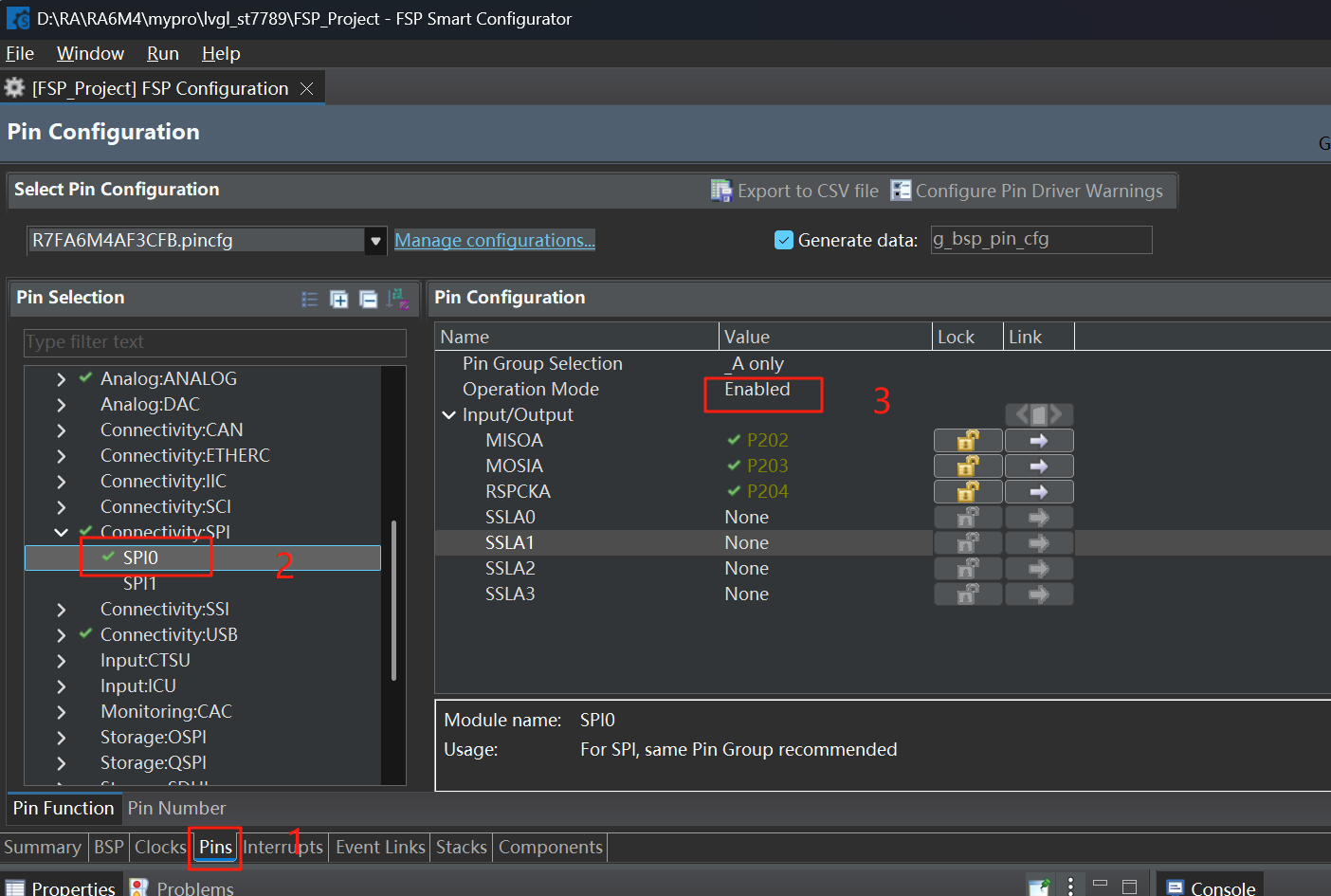
Task: Expand the Storage:QSPI node
Action: pos(62,763)
